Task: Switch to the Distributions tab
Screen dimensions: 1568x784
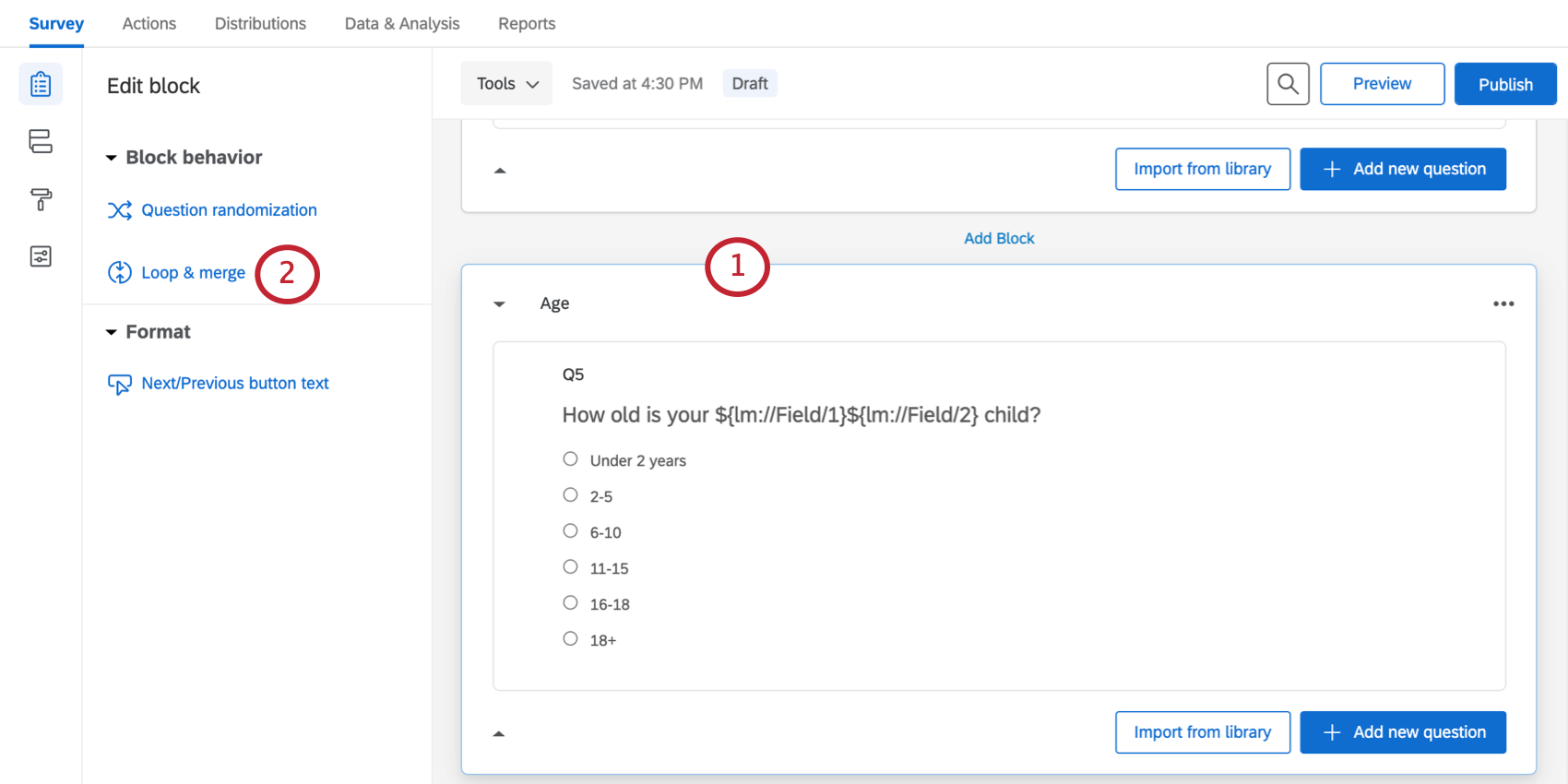Action: click(260, 24)
